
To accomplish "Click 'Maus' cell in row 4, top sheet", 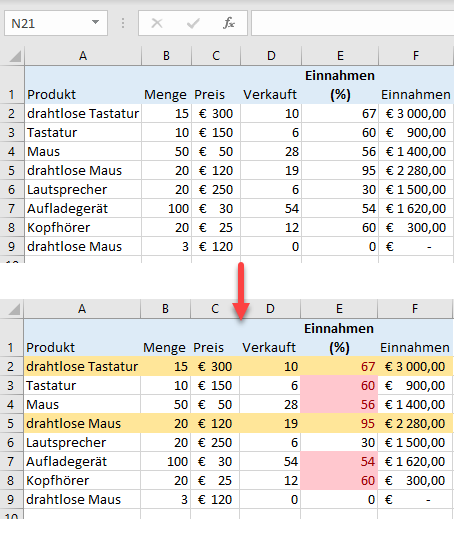I will [x=83, y=151].
